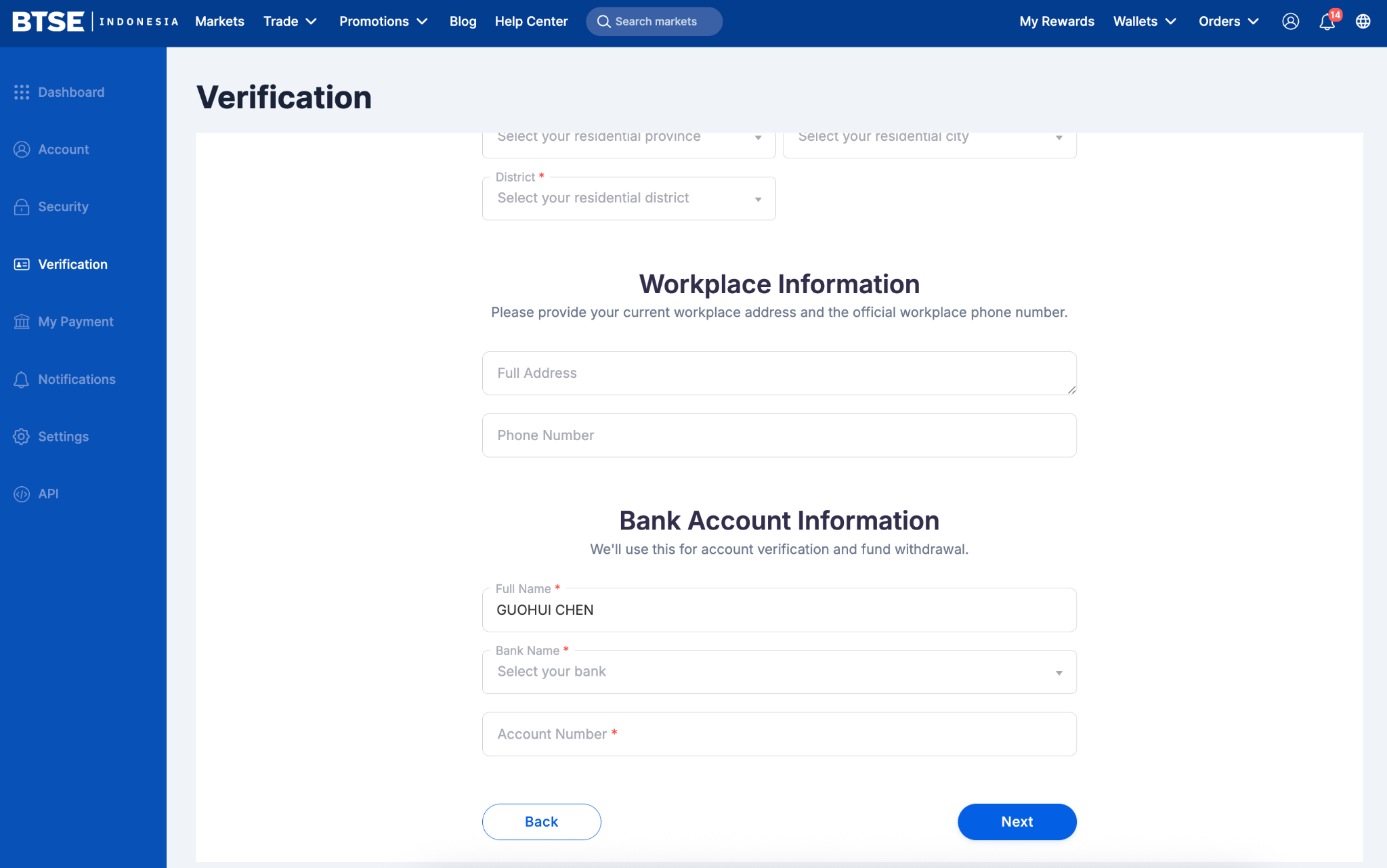Click the Account person icon in sidebar

tap(22, 150)
